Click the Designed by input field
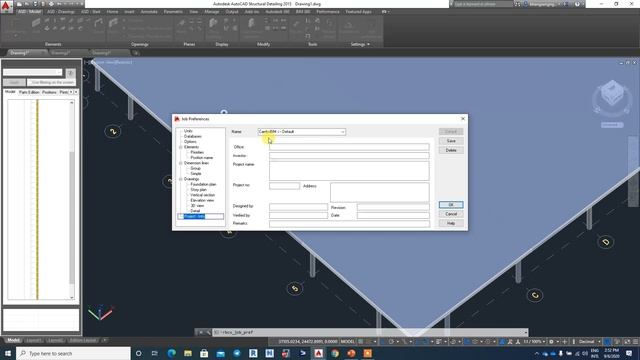Viewport: 640px width, 360px height. tap(298, 207)
